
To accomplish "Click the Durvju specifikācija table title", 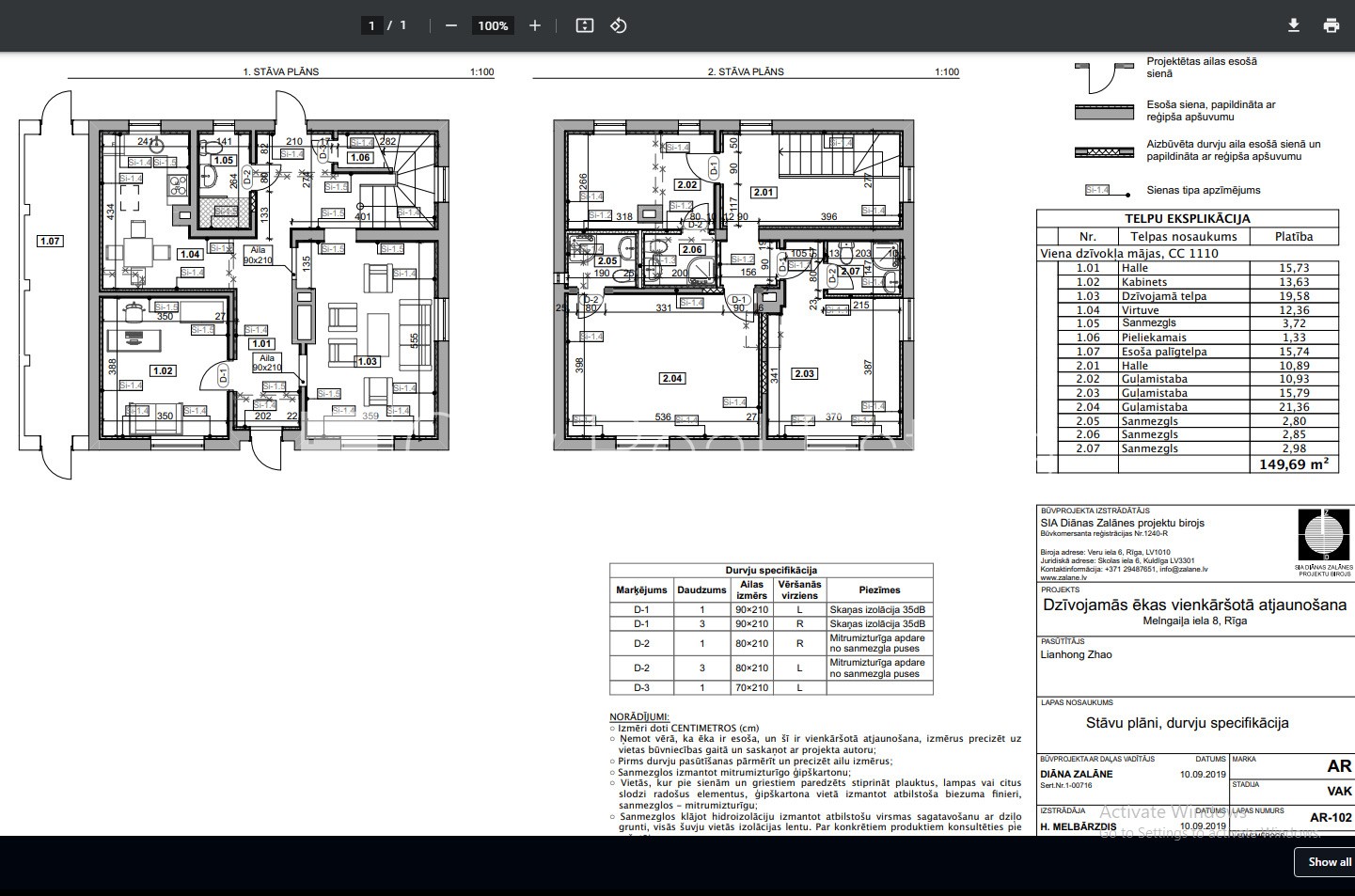I will point(770,570).
